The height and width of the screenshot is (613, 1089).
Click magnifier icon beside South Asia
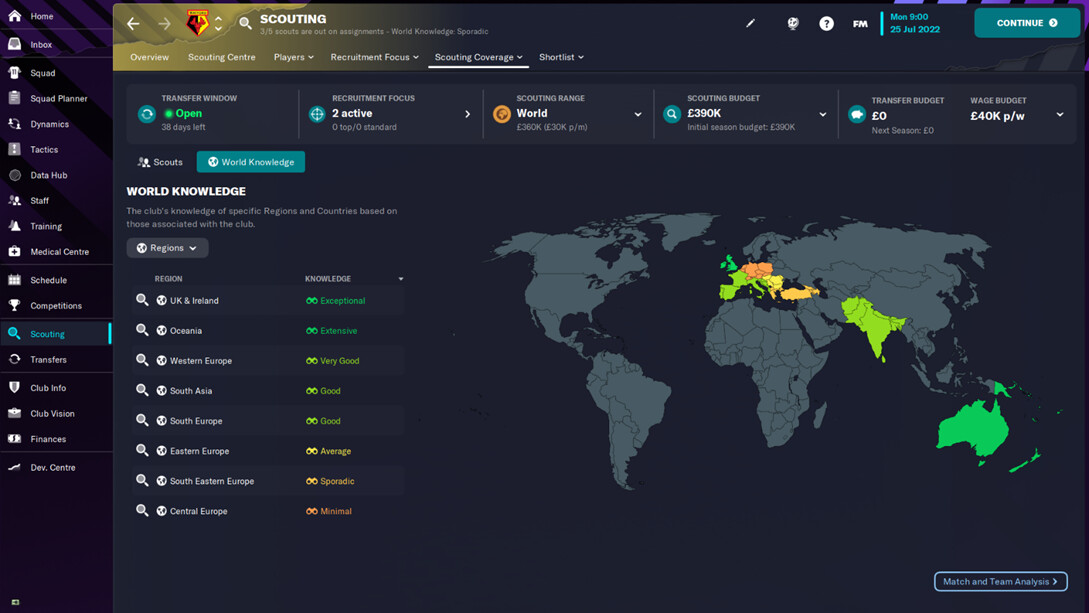click(142, 390)
